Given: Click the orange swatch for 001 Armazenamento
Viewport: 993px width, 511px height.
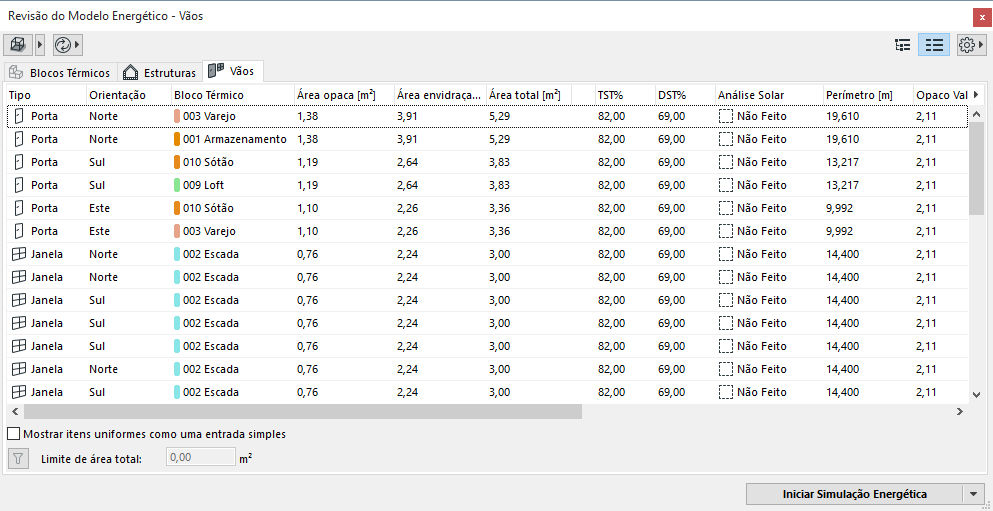Looking at the screenshot, I should [177, 139].
